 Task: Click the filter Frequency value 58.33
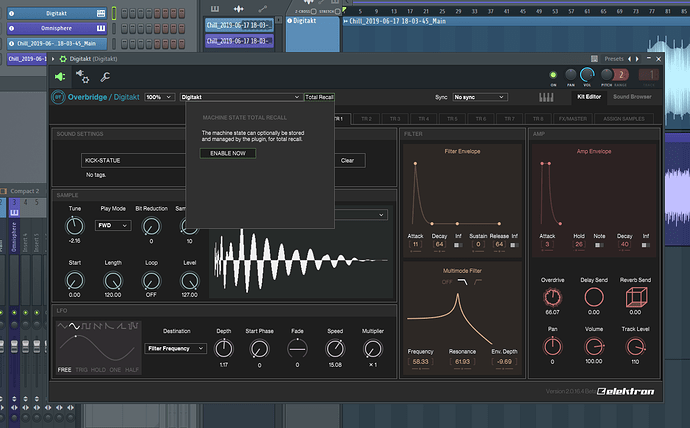coord(420,362)
